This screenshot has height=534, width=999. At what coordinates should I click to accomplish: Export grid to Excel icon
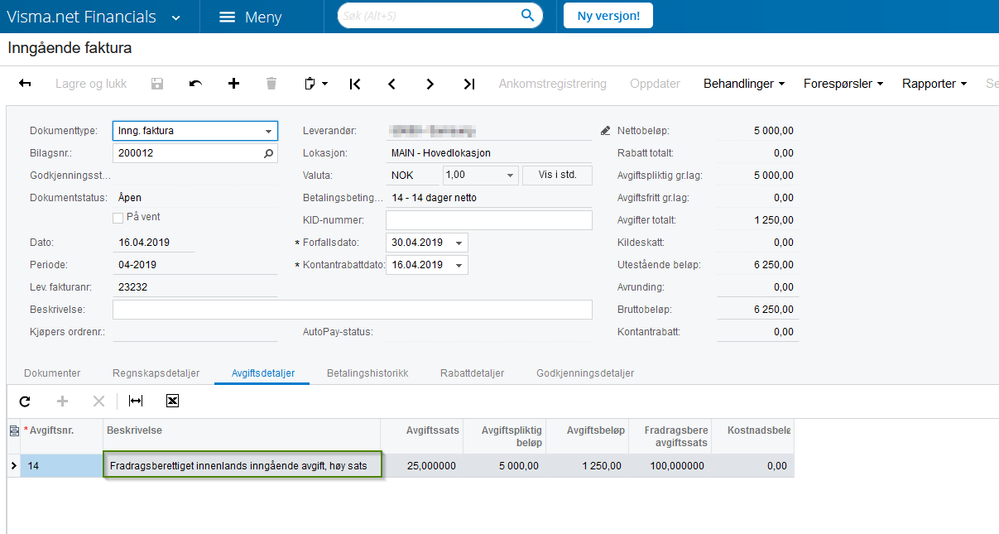click(172, 401)
